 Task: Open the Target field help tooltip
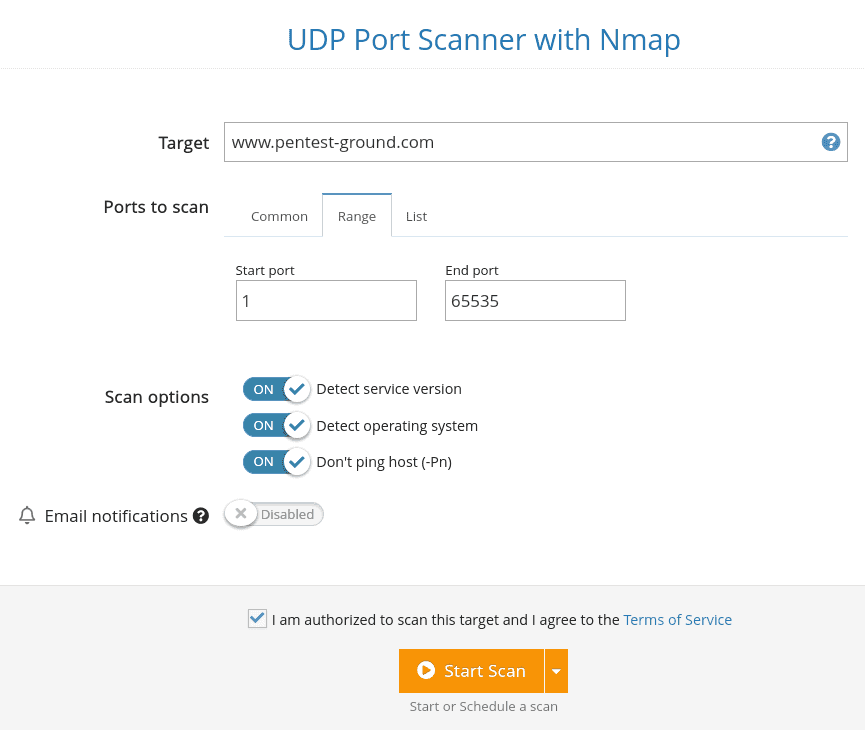point(831,142)
